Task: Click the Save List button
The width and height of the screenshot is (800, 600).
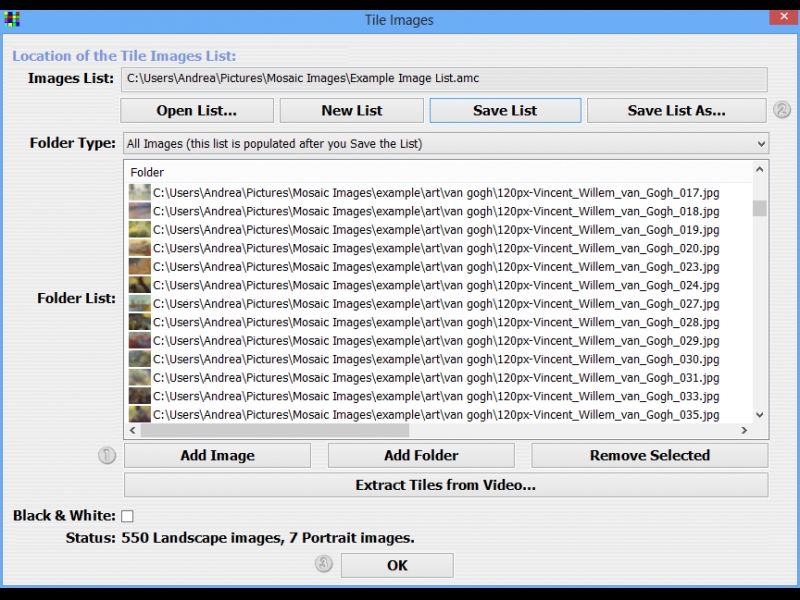Action: click(x=505, y=110)
